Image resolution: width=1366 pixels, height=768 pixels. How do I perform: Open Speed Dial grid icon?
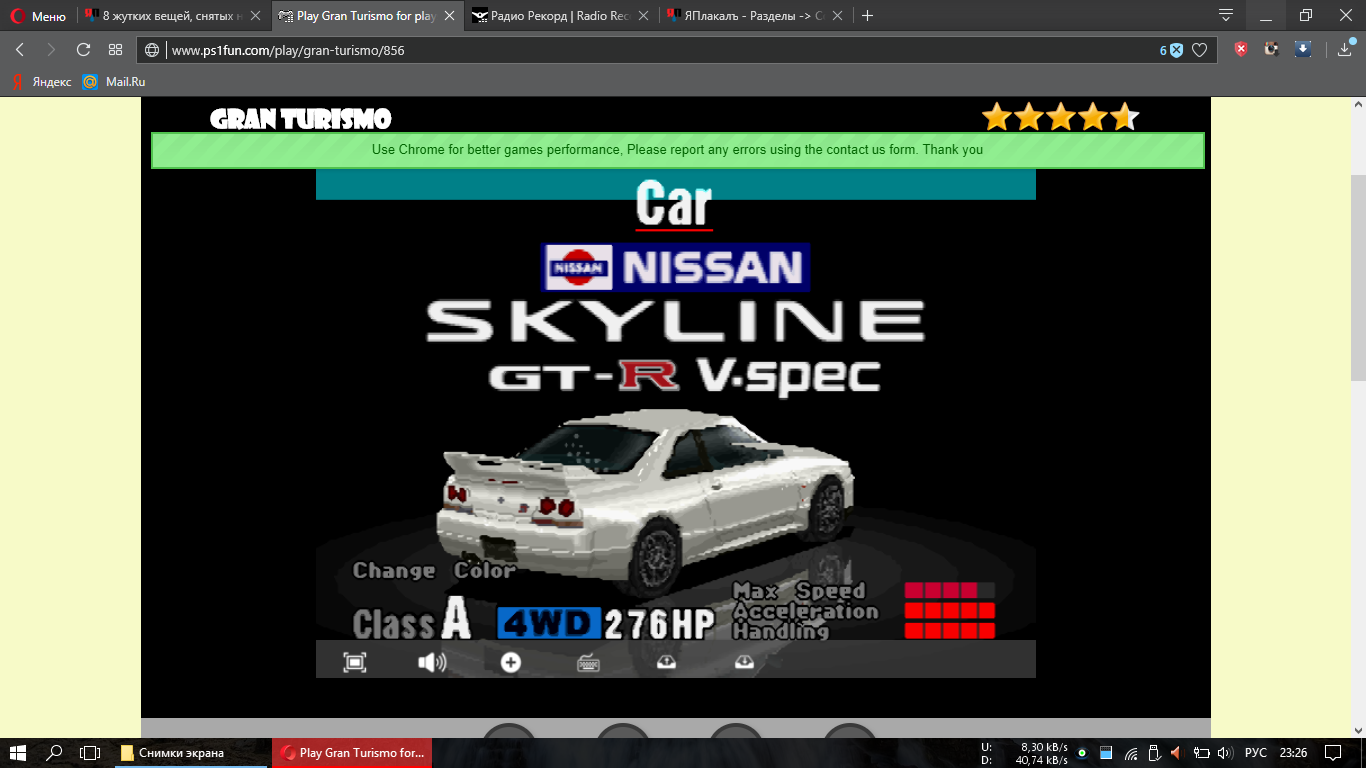pos(115,50)
